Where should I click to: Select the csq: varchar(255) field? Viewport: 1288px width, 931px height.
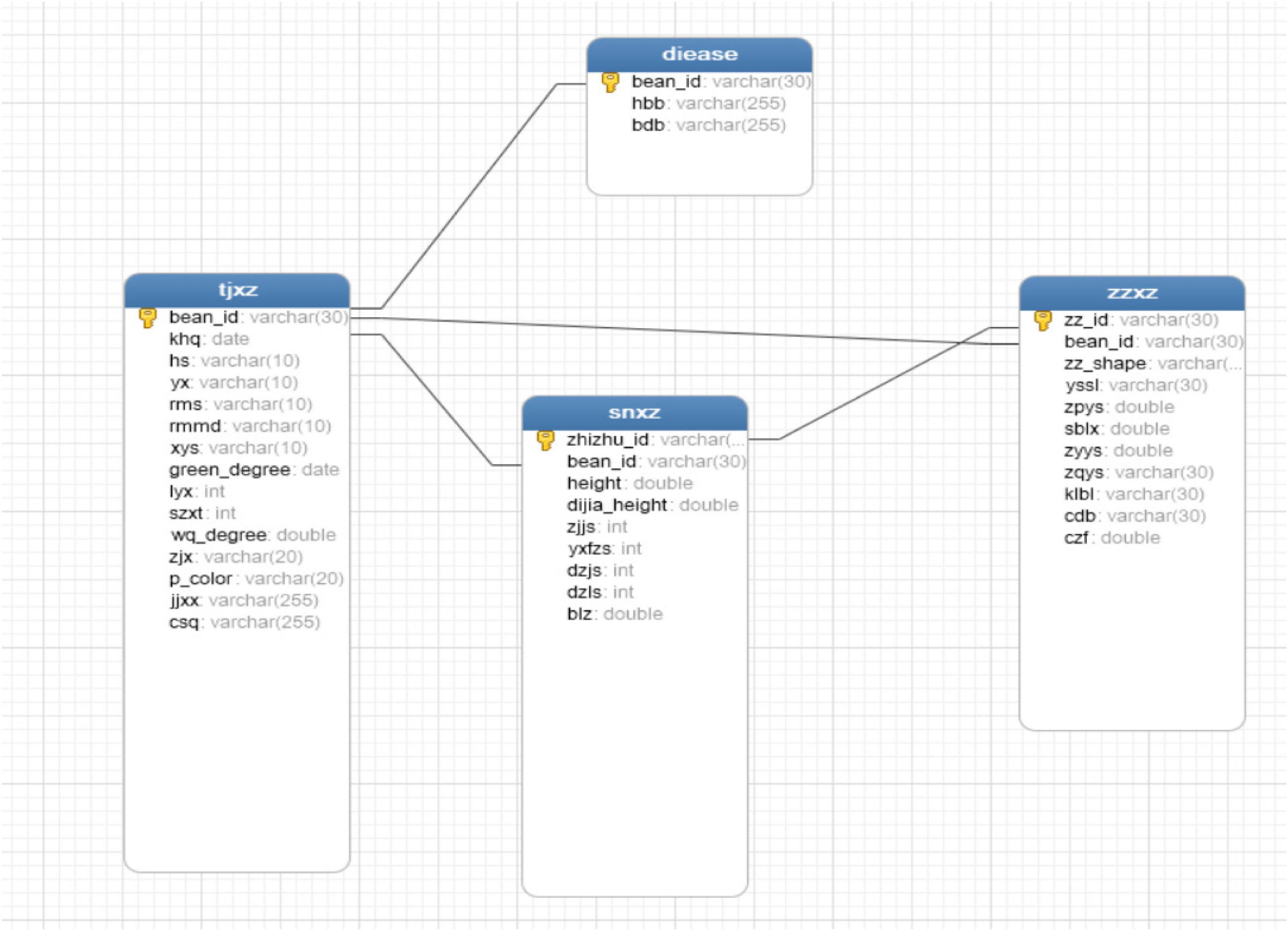coord(245,622)
